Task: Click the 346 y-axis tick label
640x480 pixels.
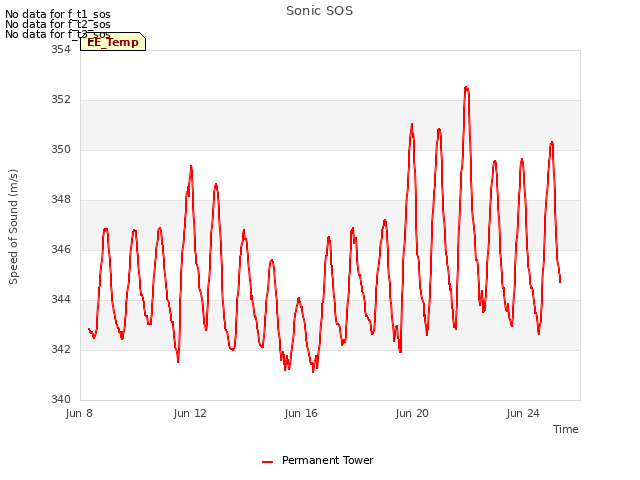Action: point(61,249)
